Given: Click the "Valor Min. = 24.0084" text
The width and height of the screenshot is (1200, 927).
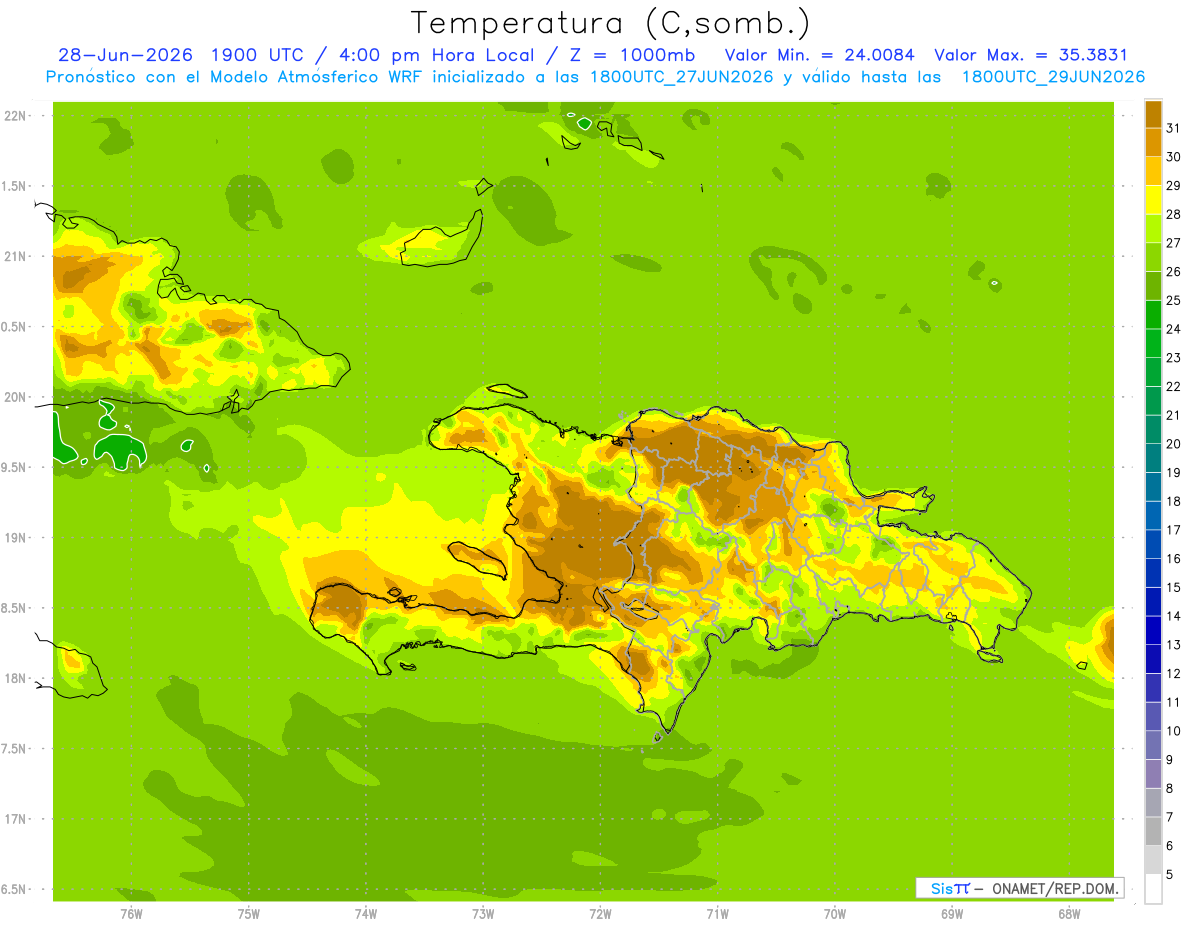Looking at the screenshot, I should [x=820, y=56].
